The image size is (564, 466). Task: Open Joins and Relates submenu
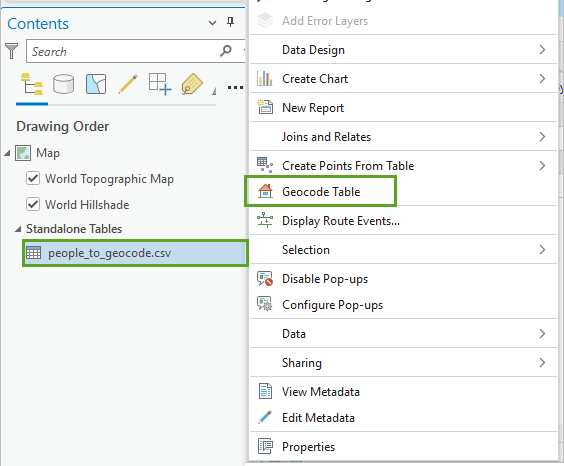(x=403, y=137)
